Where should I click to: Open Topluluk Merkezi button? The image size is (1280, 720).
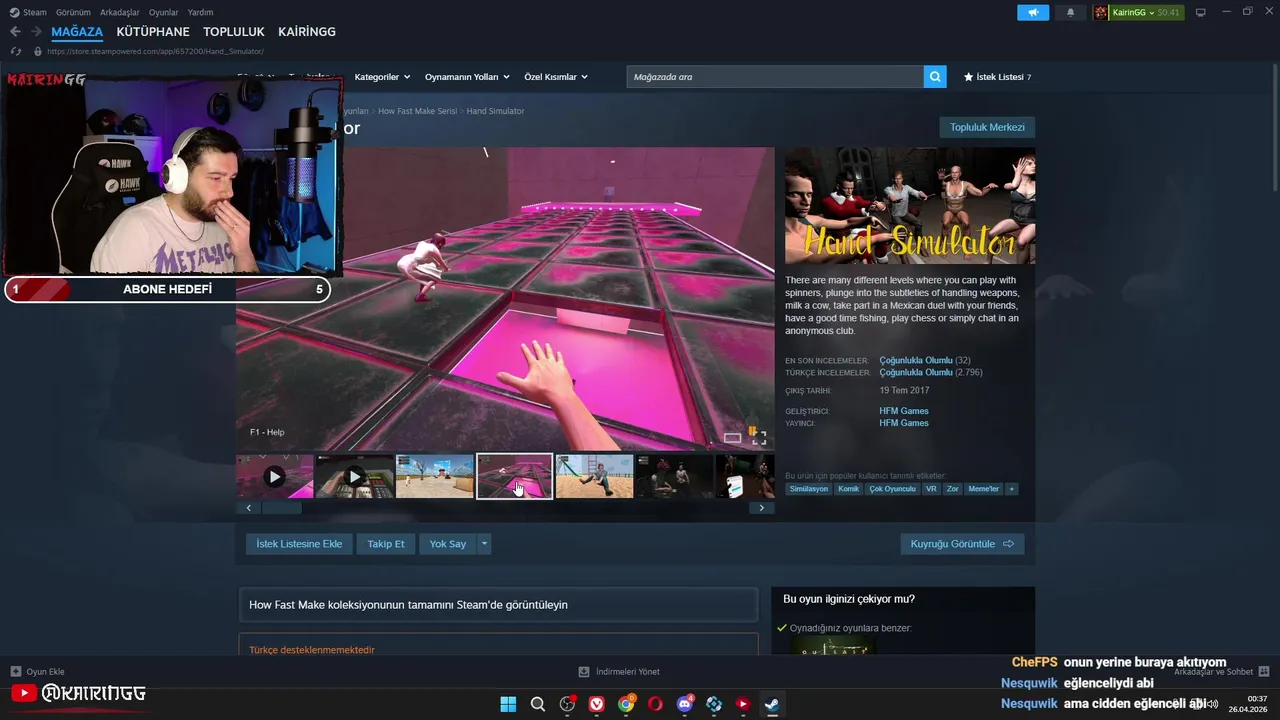tap(987, 127)
